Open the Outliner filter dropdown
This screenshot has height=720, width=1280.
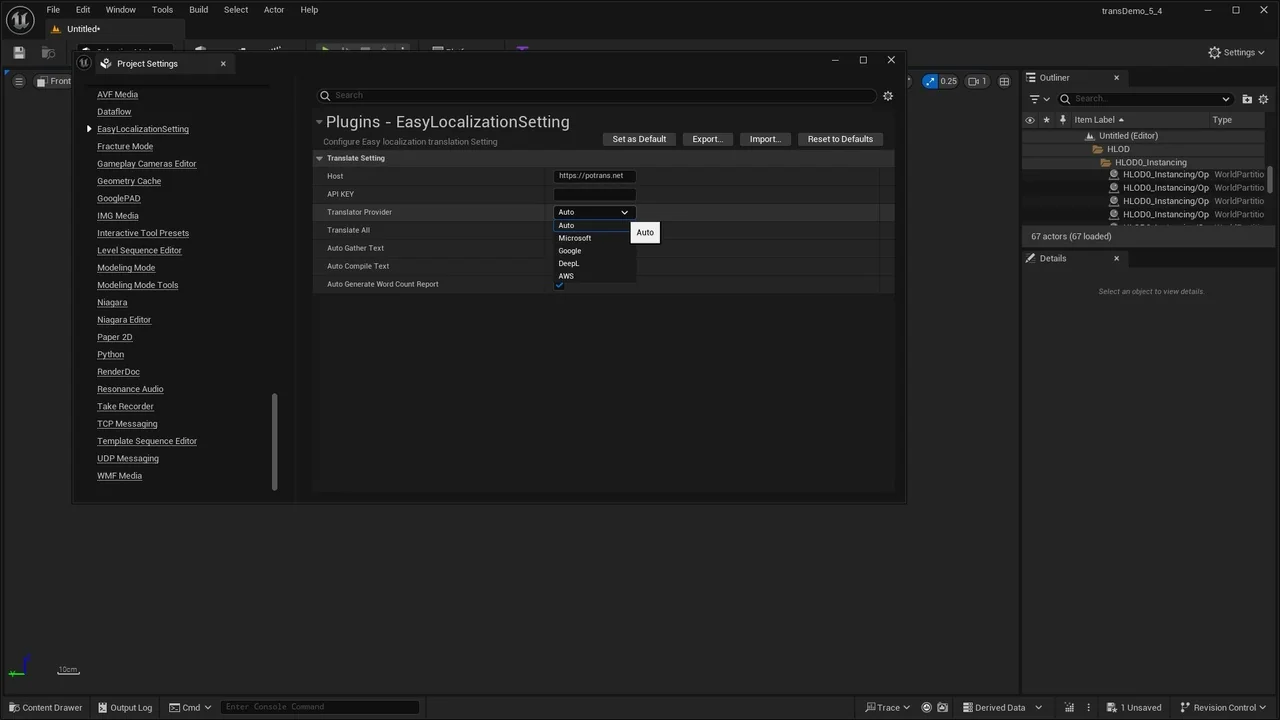click(x=1039, y=99)
